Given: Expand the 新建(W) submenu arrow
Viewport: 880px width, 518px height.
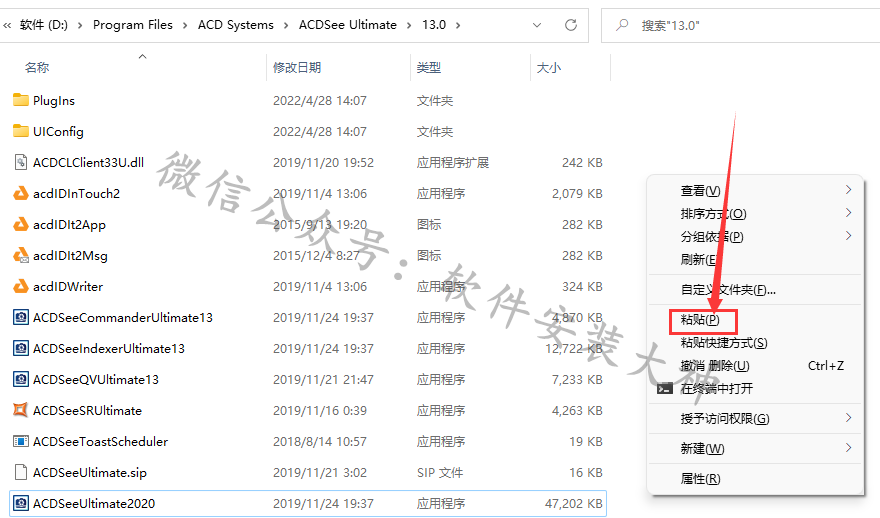Looking at the screenshot, I should [848, 448].
